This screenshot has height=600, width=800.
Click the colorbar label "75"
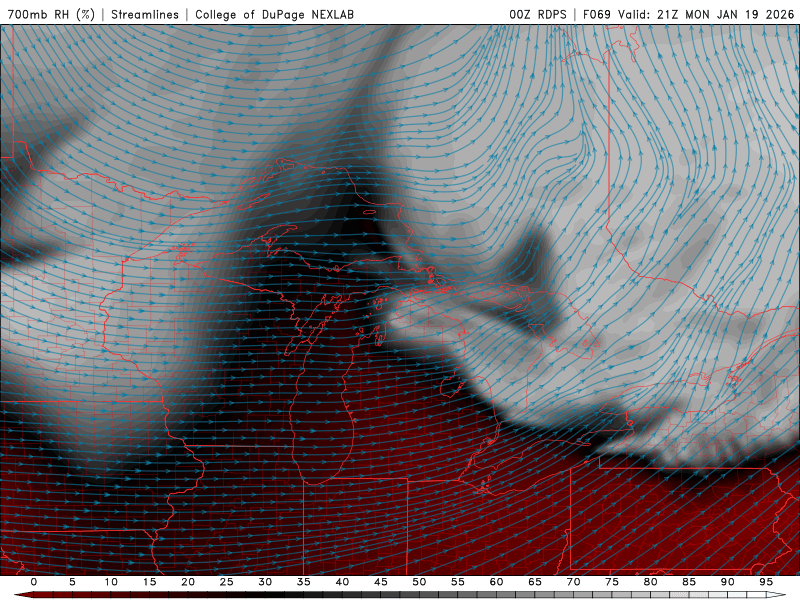(x=612, y=582)
